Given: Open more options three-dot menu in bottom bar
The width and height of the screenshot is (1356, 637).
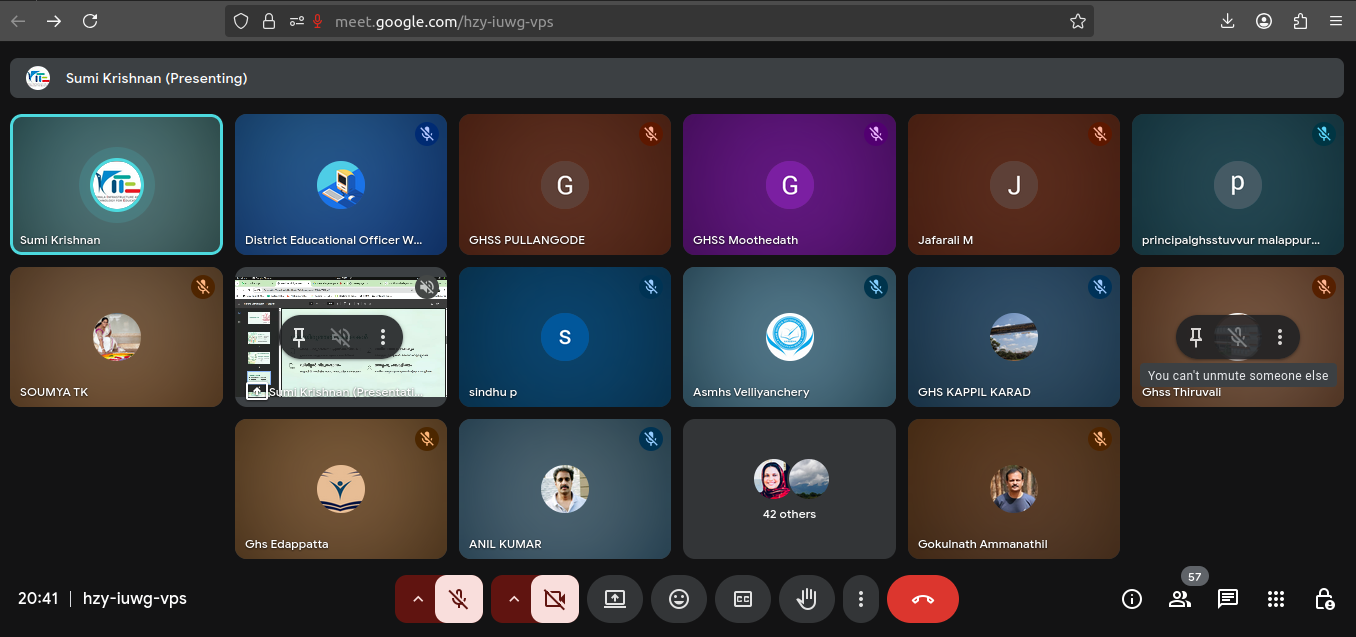Looking at the screenshot, I should (x=861, y=599).
